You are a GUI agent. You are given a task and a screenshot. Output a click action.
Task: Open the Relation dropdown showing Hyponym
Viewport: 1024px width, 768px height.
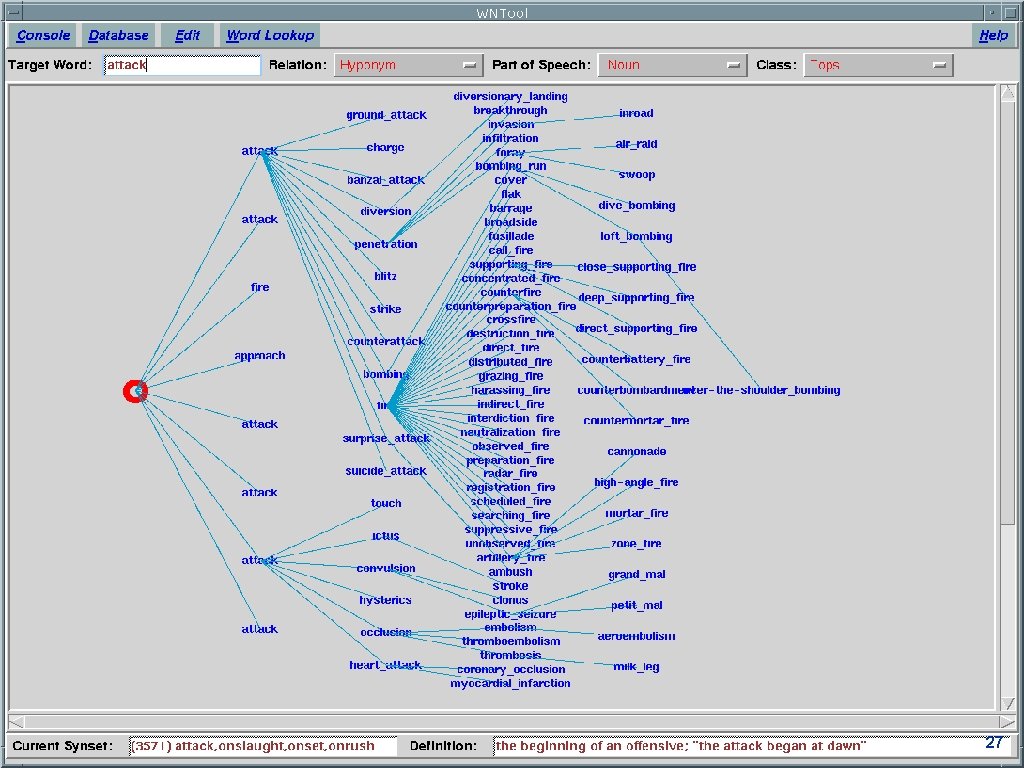click(408, 65)
